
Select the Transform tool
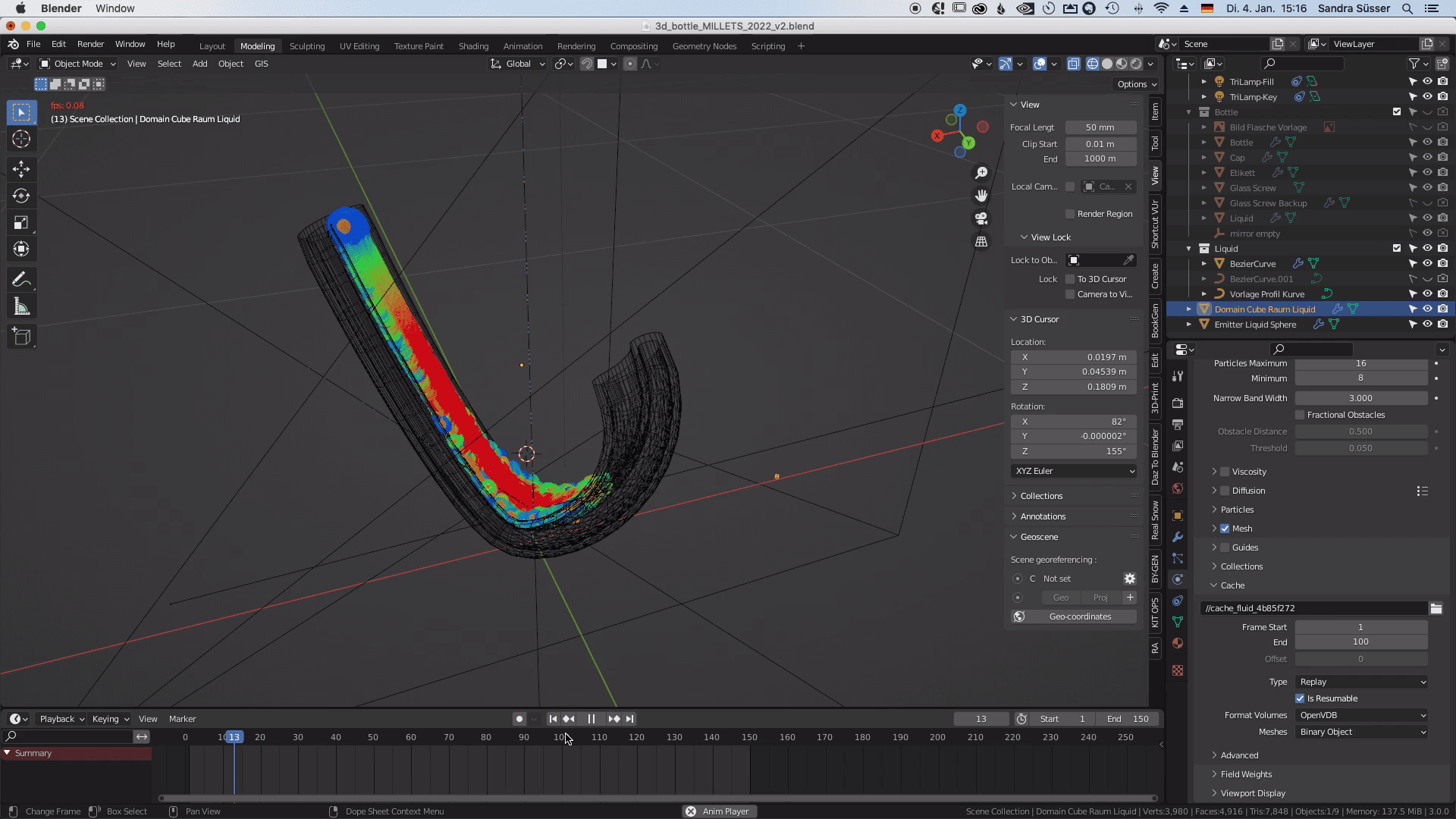click(21, 249)
